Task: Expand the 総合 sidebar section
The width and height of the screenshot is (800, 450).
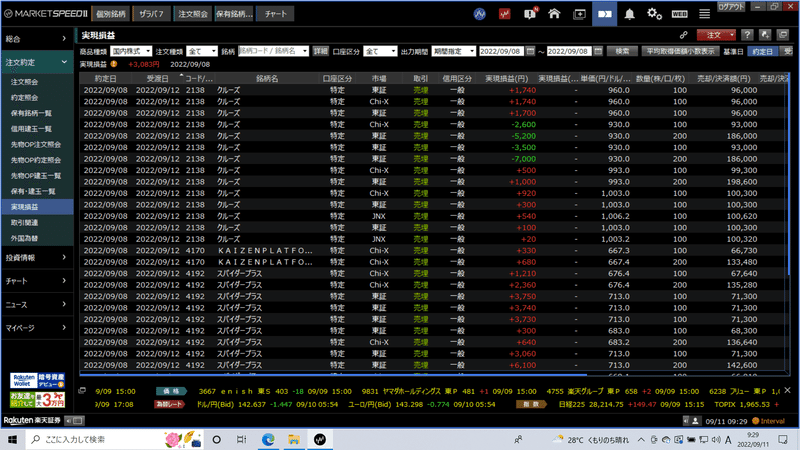Action: coord(36,39)
